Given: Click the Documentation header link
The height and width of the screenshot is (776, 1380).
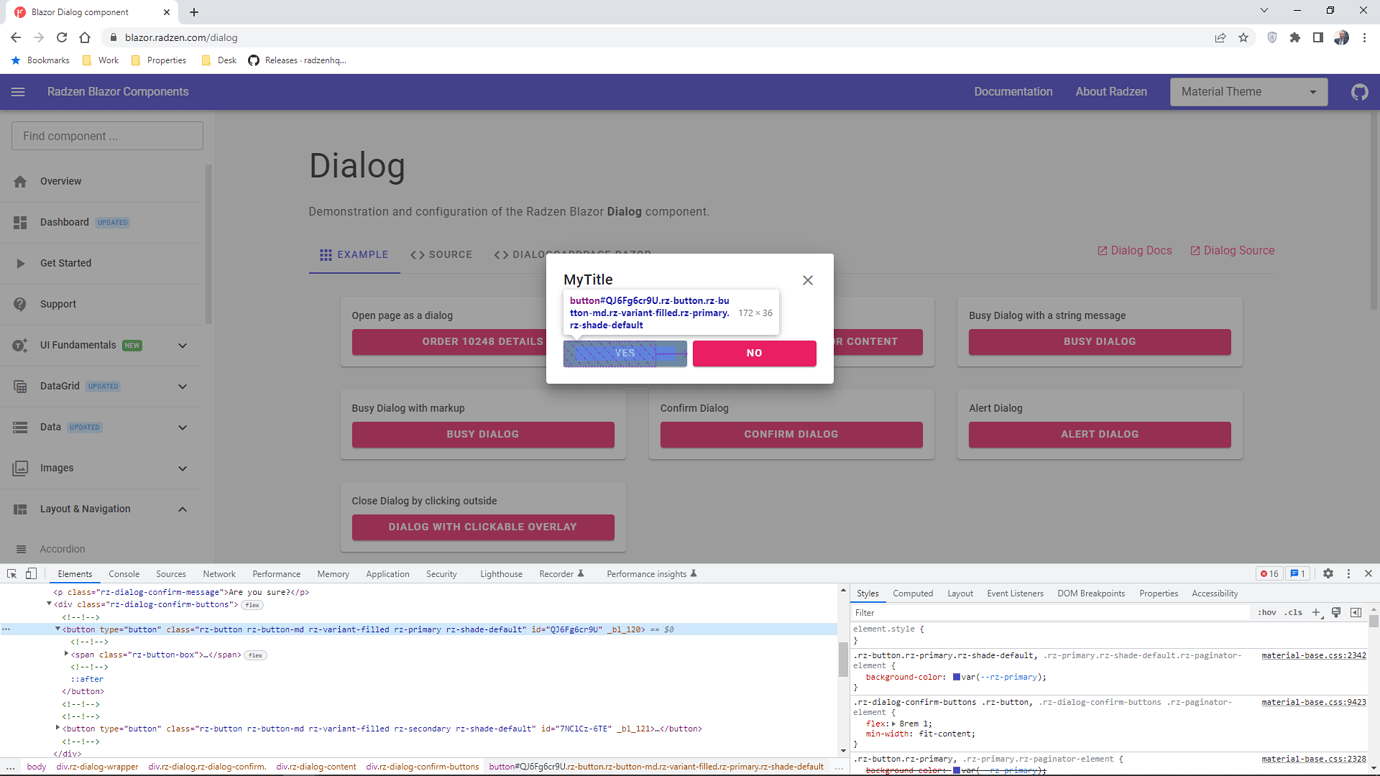Looking at the screenshot, I should point(1013,92).
